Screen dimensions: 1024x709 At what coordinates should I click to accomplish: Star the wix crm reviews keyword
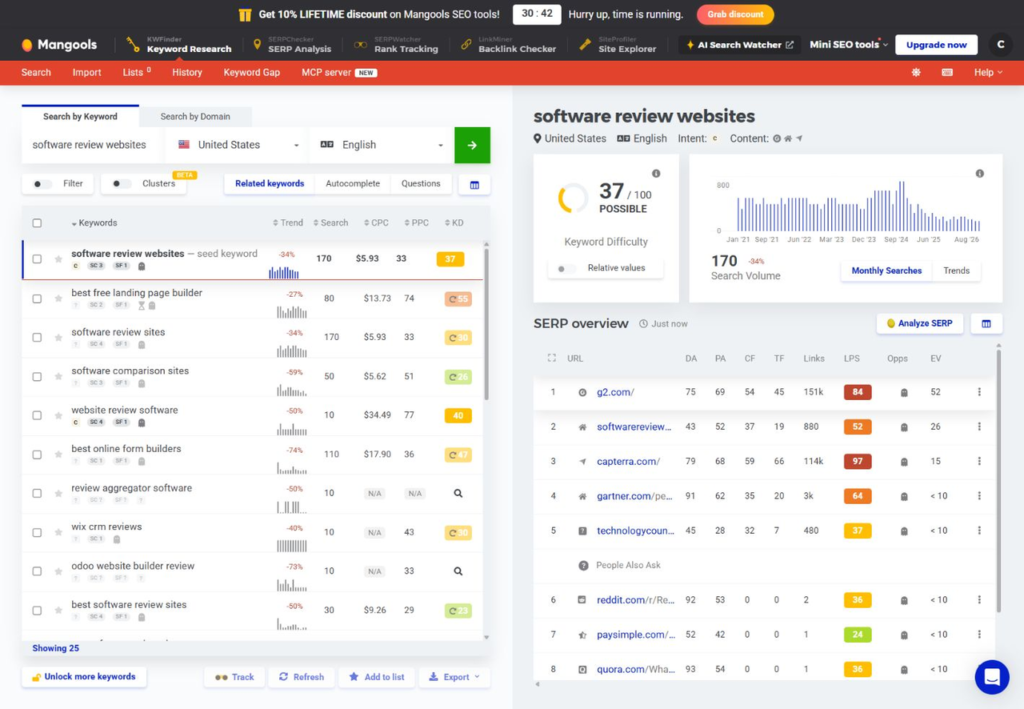[x=58, y=532]
